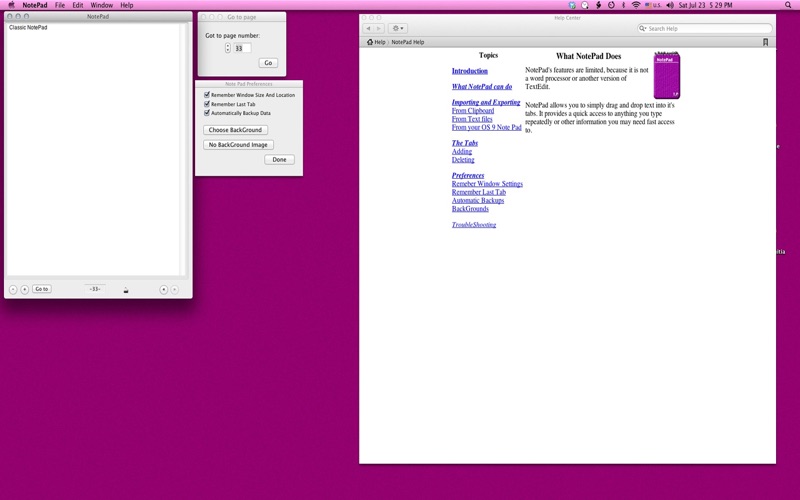The height and width of the screenshot is (500, 800).
Task: Open the Importing and Exporting topic link
Action: pyautogui.click(x=486, y=102)
